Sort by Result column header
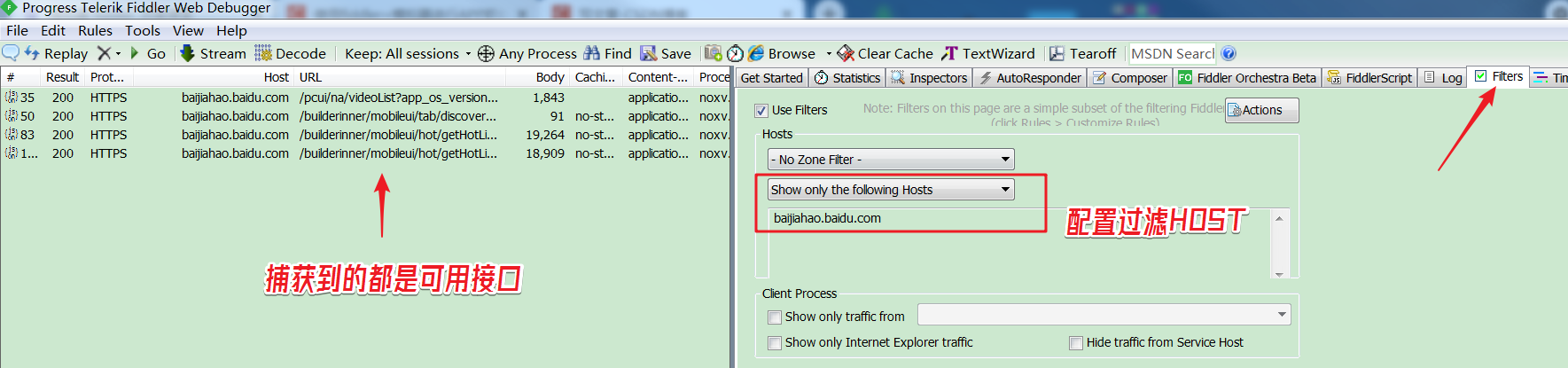The height and width of the screenshot is (368, 1568). tap(62, 77)
